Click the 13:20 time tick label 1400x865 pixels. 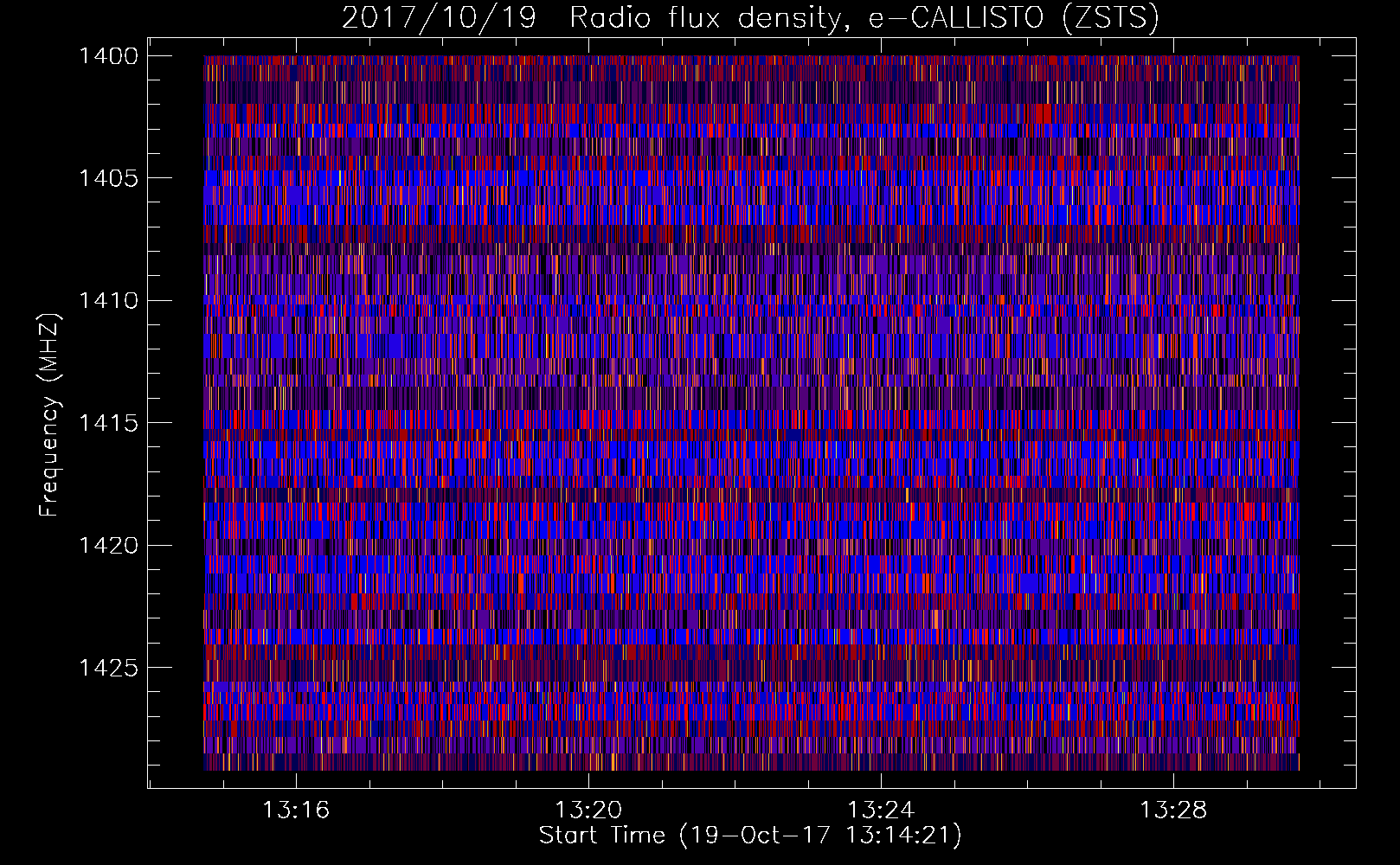pyautogui.click(x=588, y=811)
